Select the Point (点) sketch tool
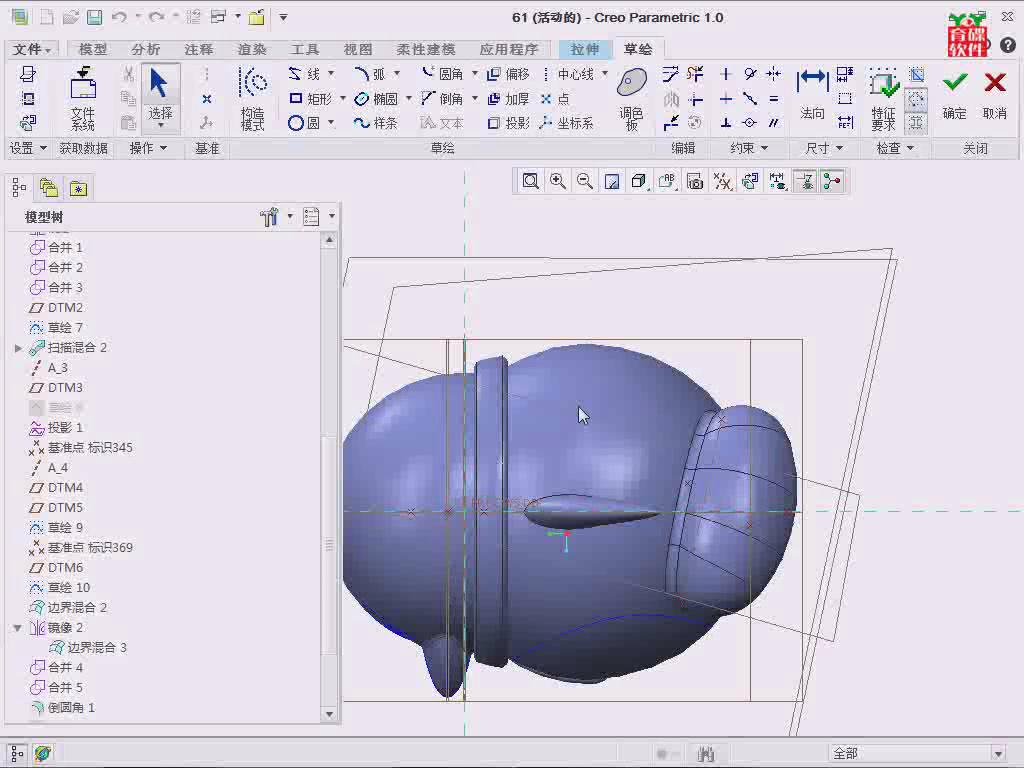This screenshot has height=768, width=1024. [x=555, y=99]
